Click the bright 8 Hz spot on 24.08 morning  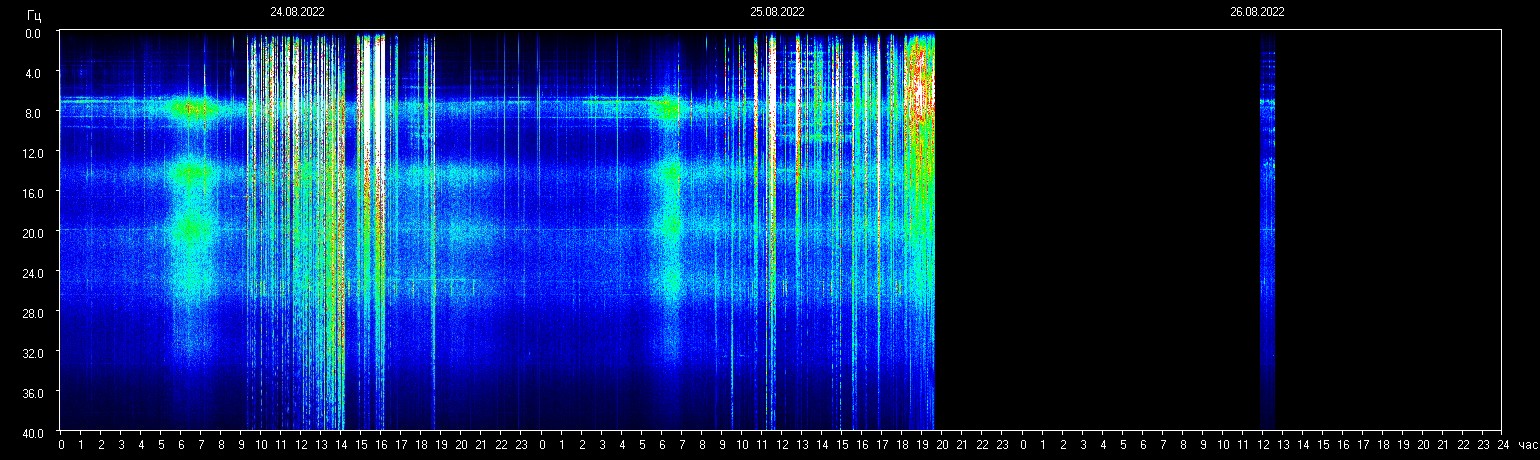coord(191,108)
